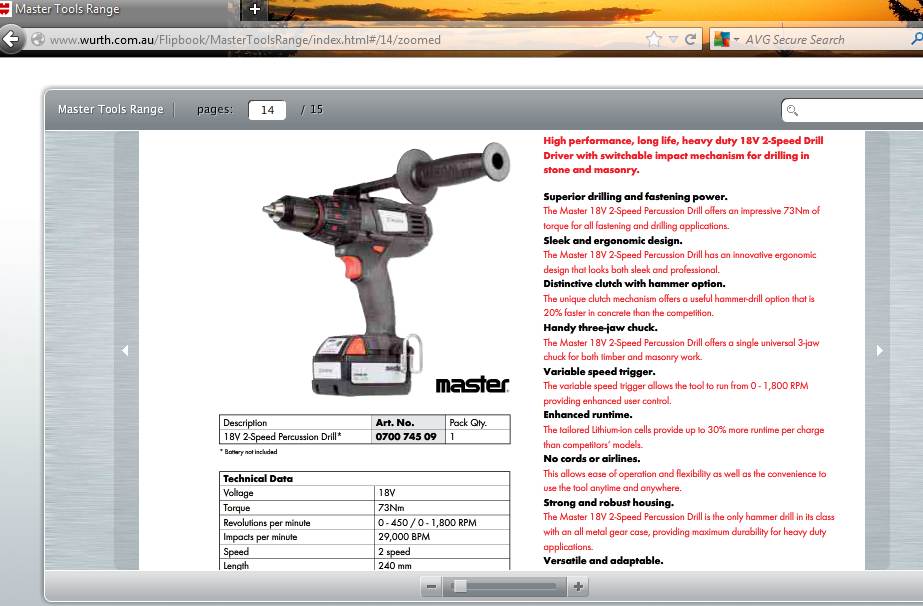Open the URL history dropdown arrow
Image resolution: width=923 pixels, height=606 pixels.
pyautogui.click(x=673, y=40)
